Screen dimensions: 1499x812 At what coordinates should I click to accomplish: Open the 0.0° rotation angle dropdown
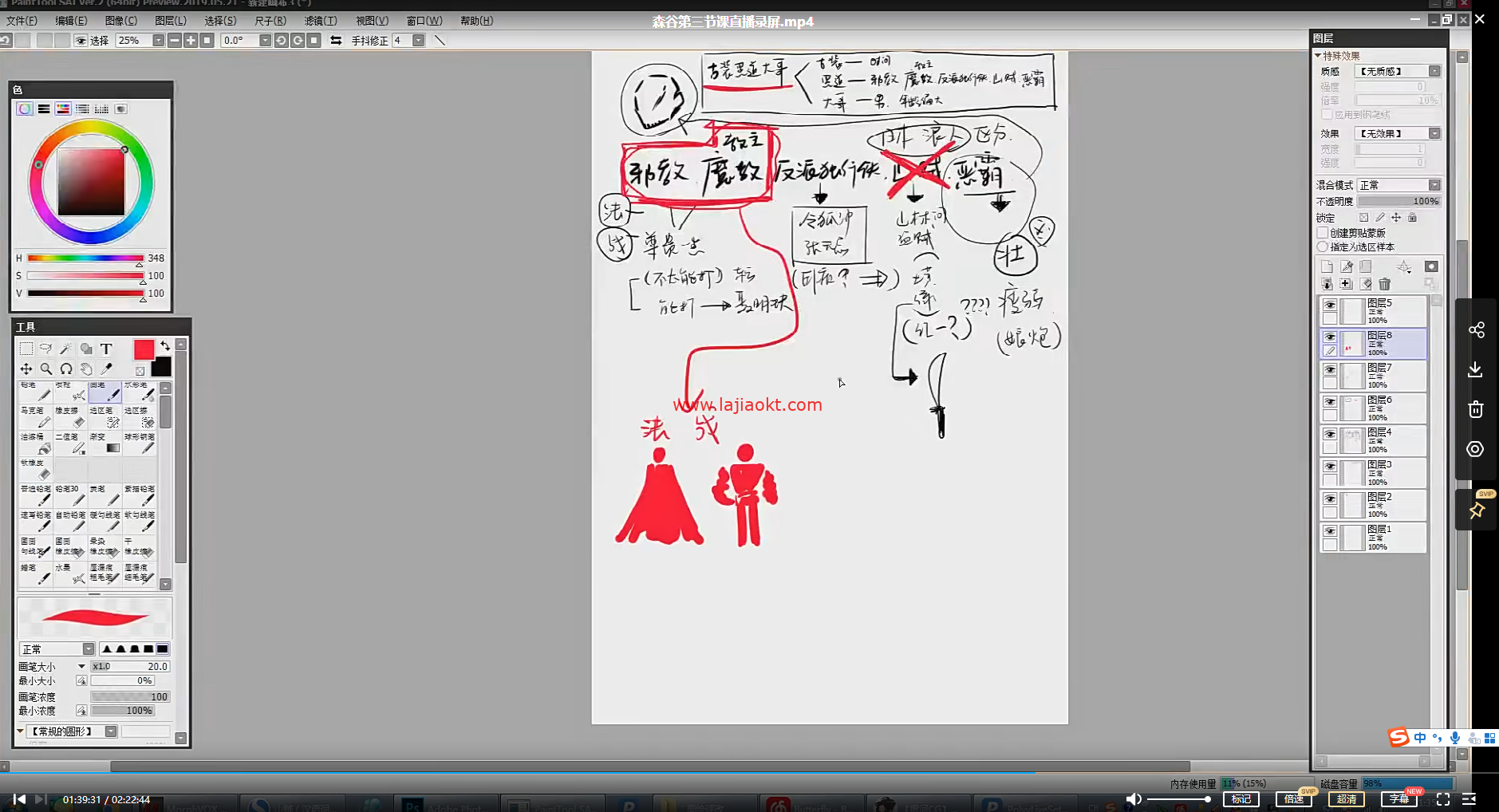point(265,40)
